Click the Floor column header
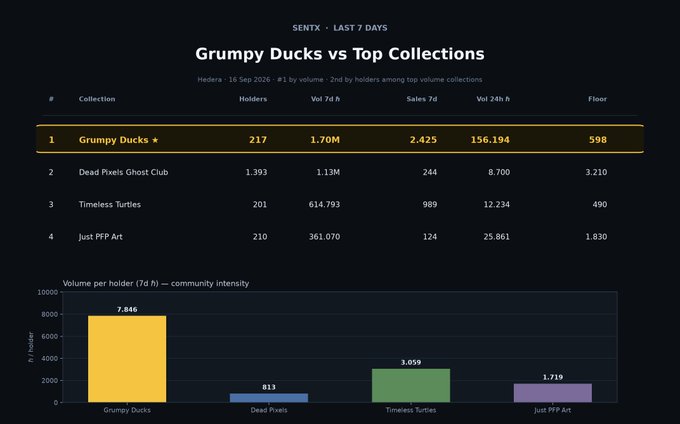 click(597, 99)
